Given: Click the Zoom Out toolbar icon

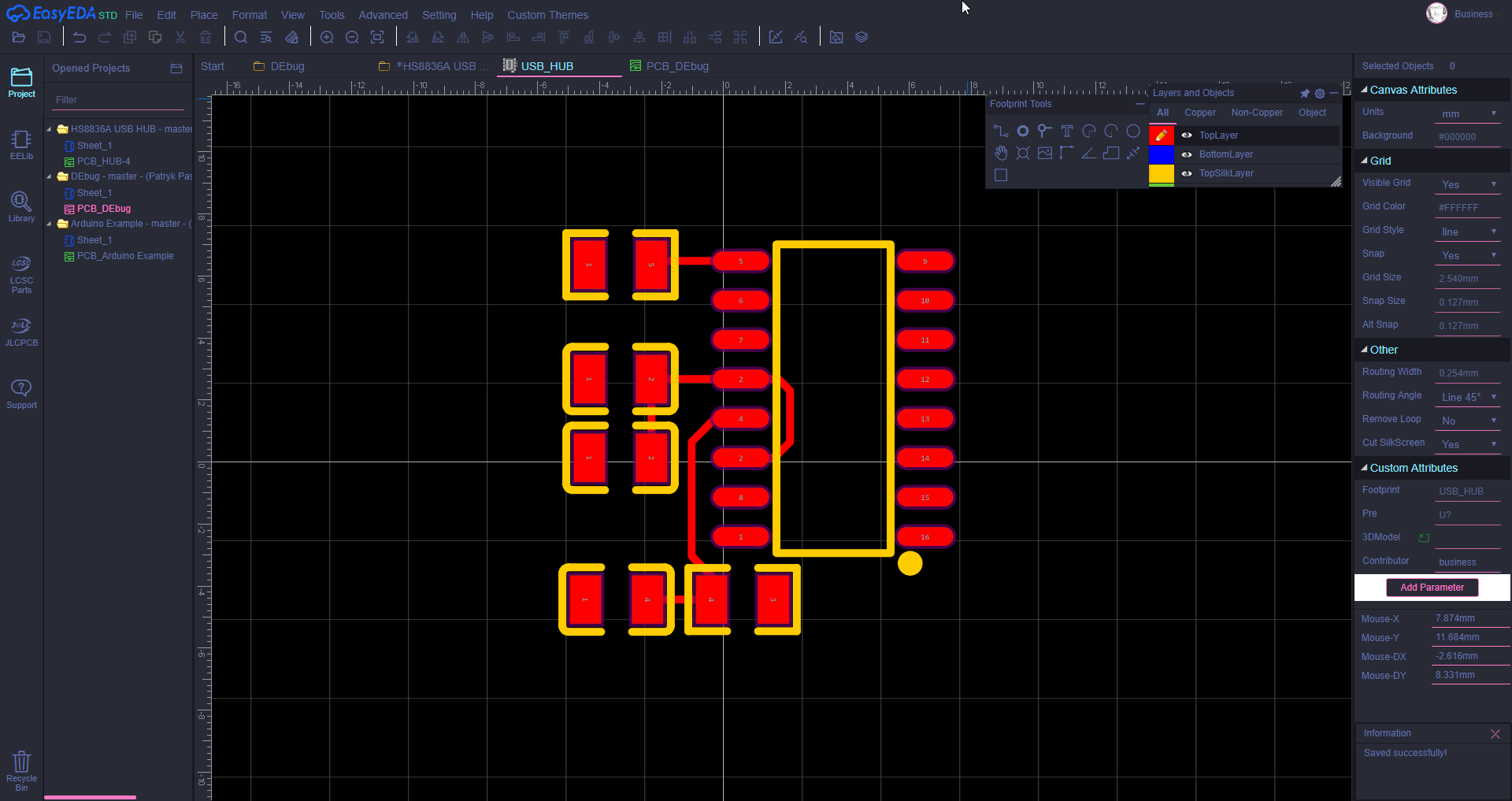Looking at the screenshot, I should [x=352, y=37].
